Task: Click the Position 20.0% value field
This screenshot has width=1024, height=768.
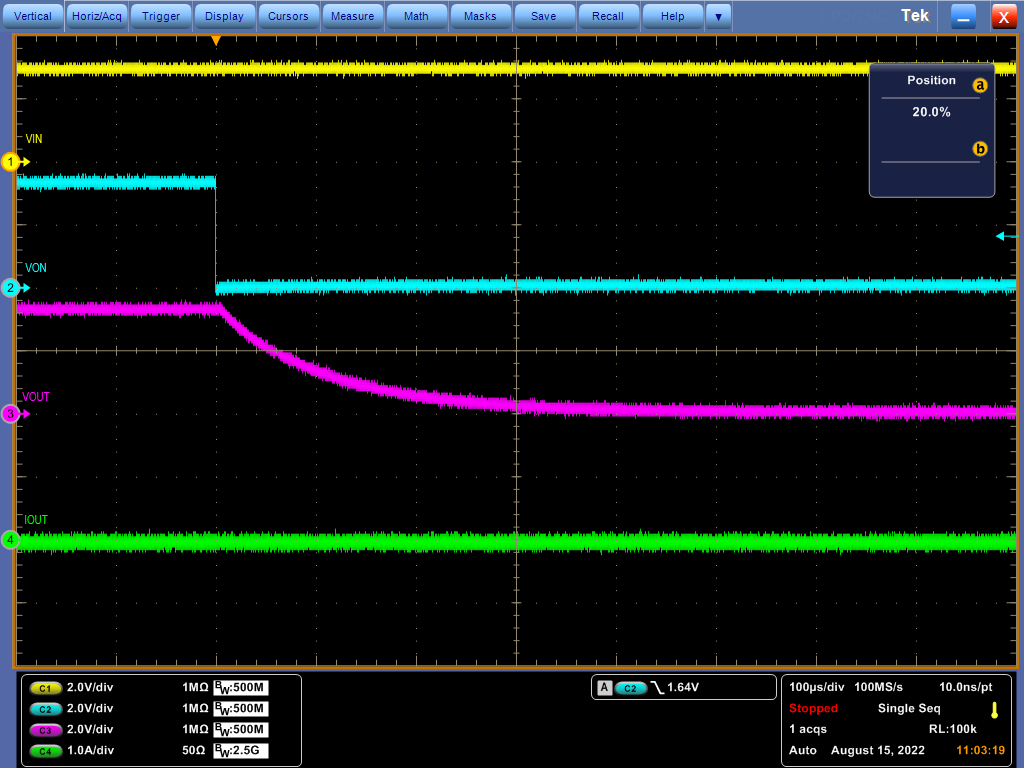Action: coord(931,113)
